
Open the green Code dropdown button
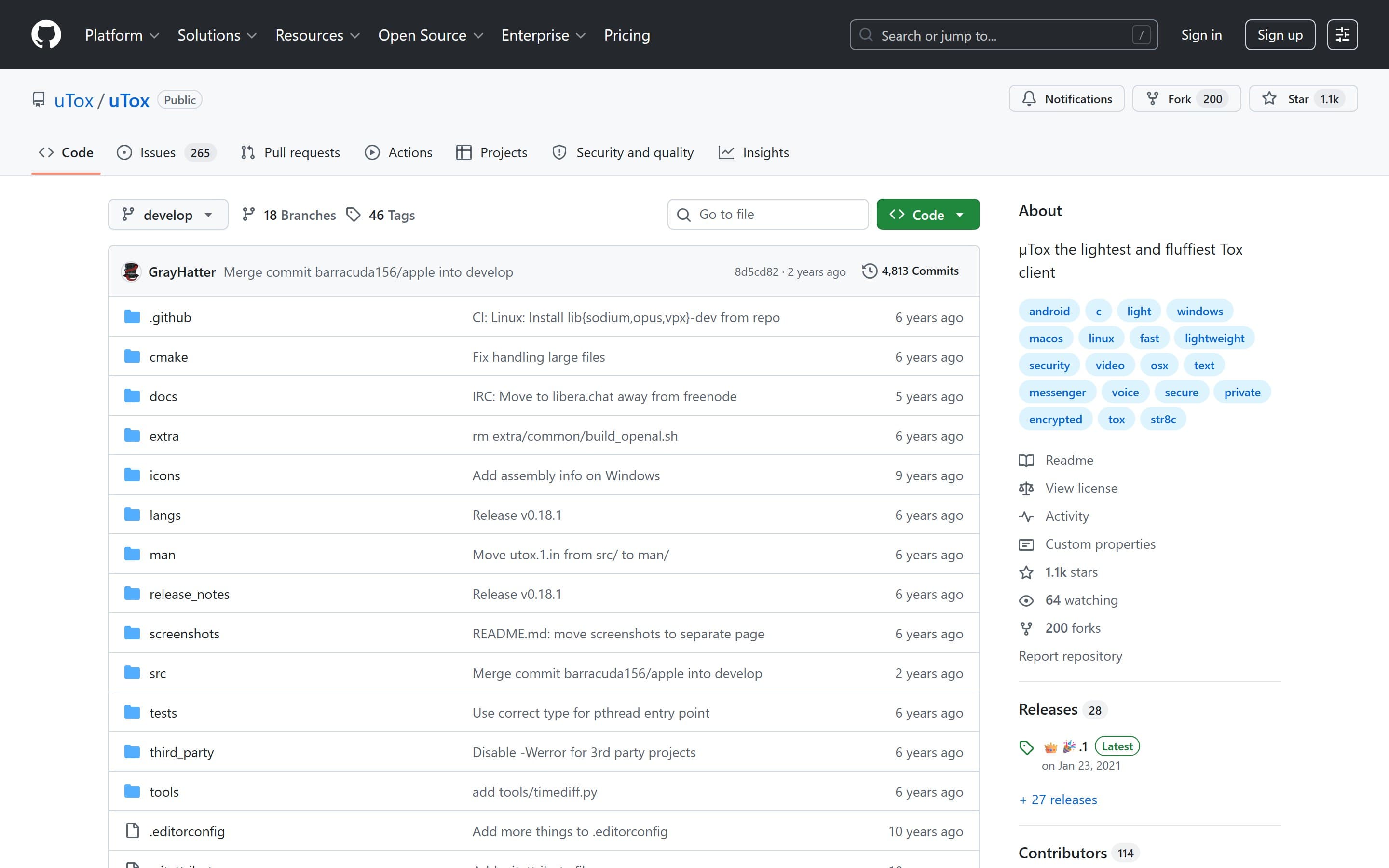point(927,215)
